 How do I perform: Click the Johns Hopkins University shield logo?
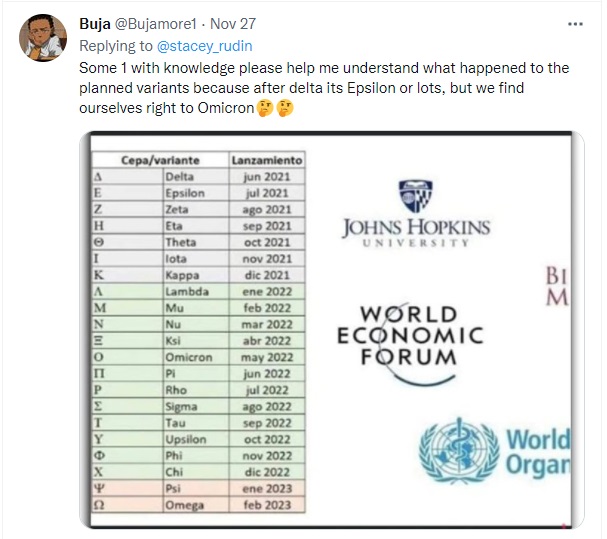(x=415, y=196)
